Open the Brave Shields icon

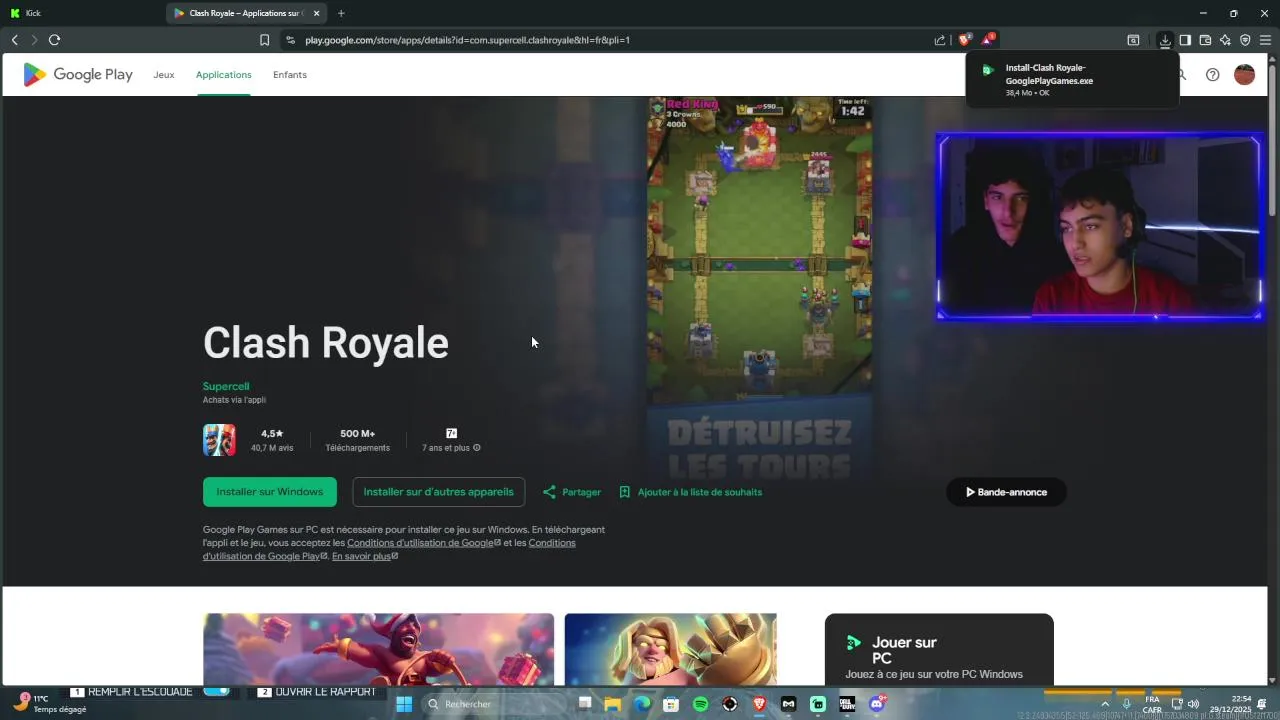click(964, 40)
